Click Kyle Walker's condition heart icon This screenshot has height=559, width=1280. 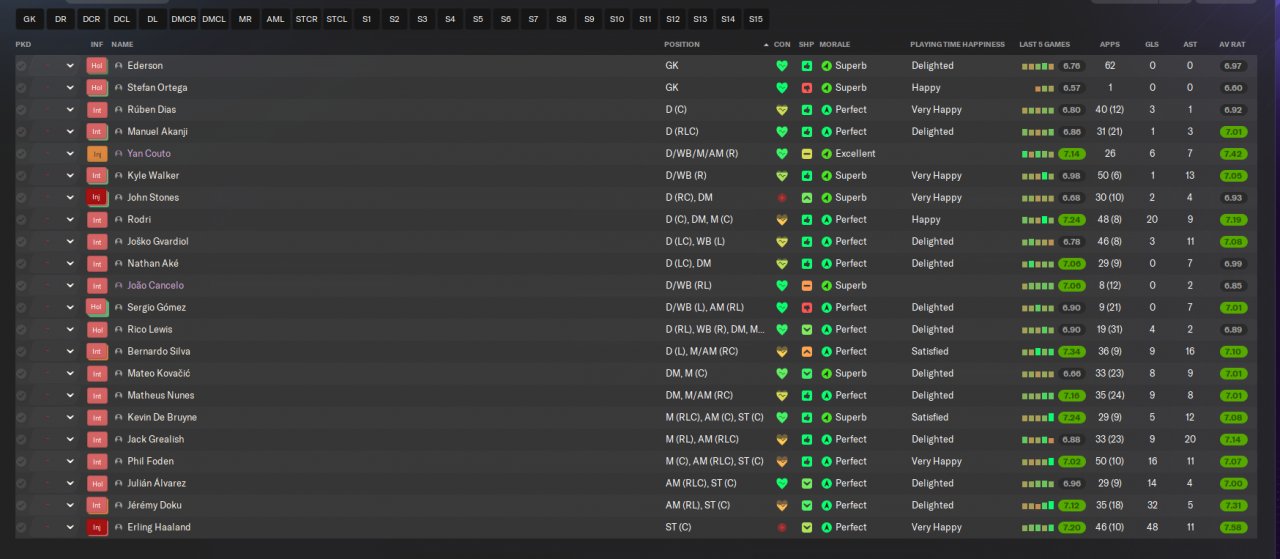coord(782,176)
